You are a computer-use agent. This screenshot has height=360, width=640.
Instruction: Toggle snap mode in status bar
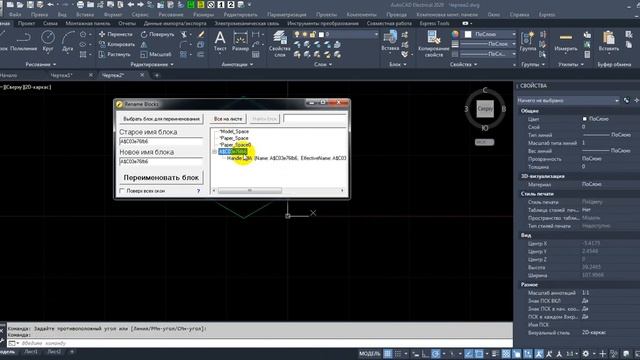tap(398, 354)
